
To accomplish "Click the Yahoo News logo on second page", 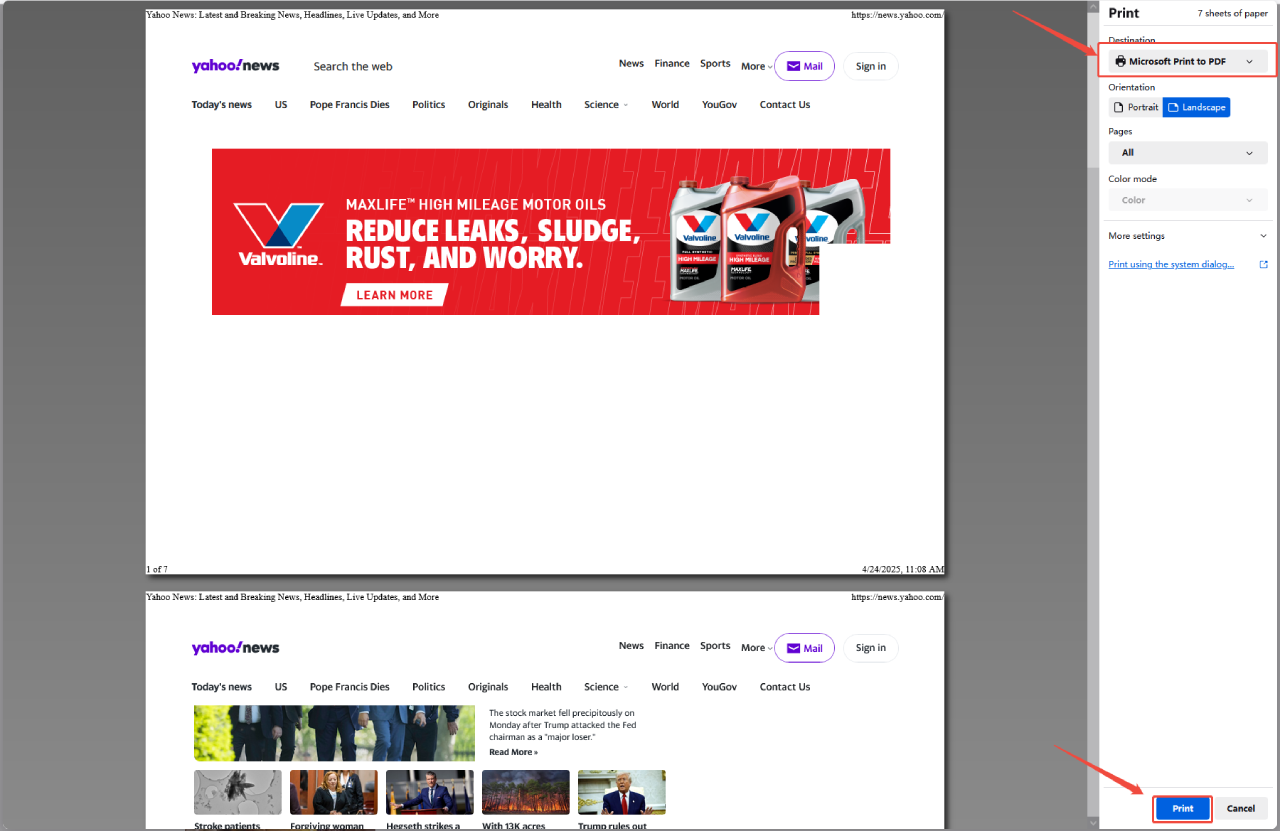I will tap(235, 648).
